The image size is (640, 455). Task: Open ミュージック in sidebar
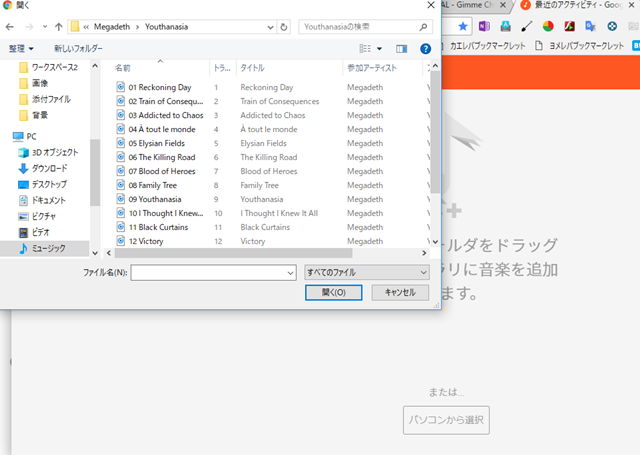(42, 248)
